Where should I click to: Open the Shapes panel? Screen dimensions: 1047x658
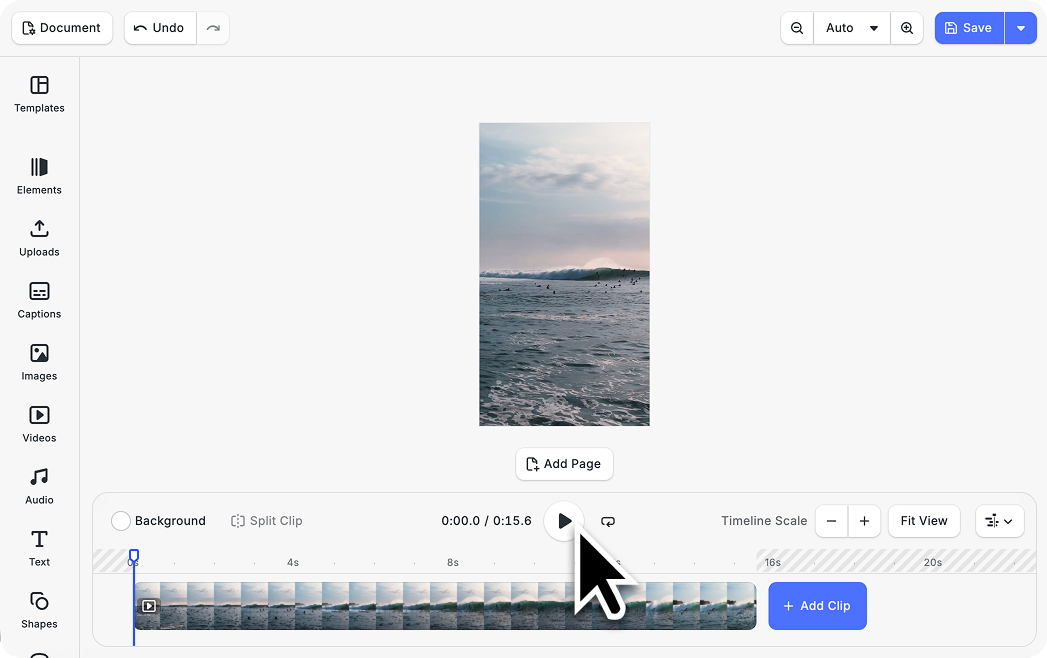(x=39, y=610)
